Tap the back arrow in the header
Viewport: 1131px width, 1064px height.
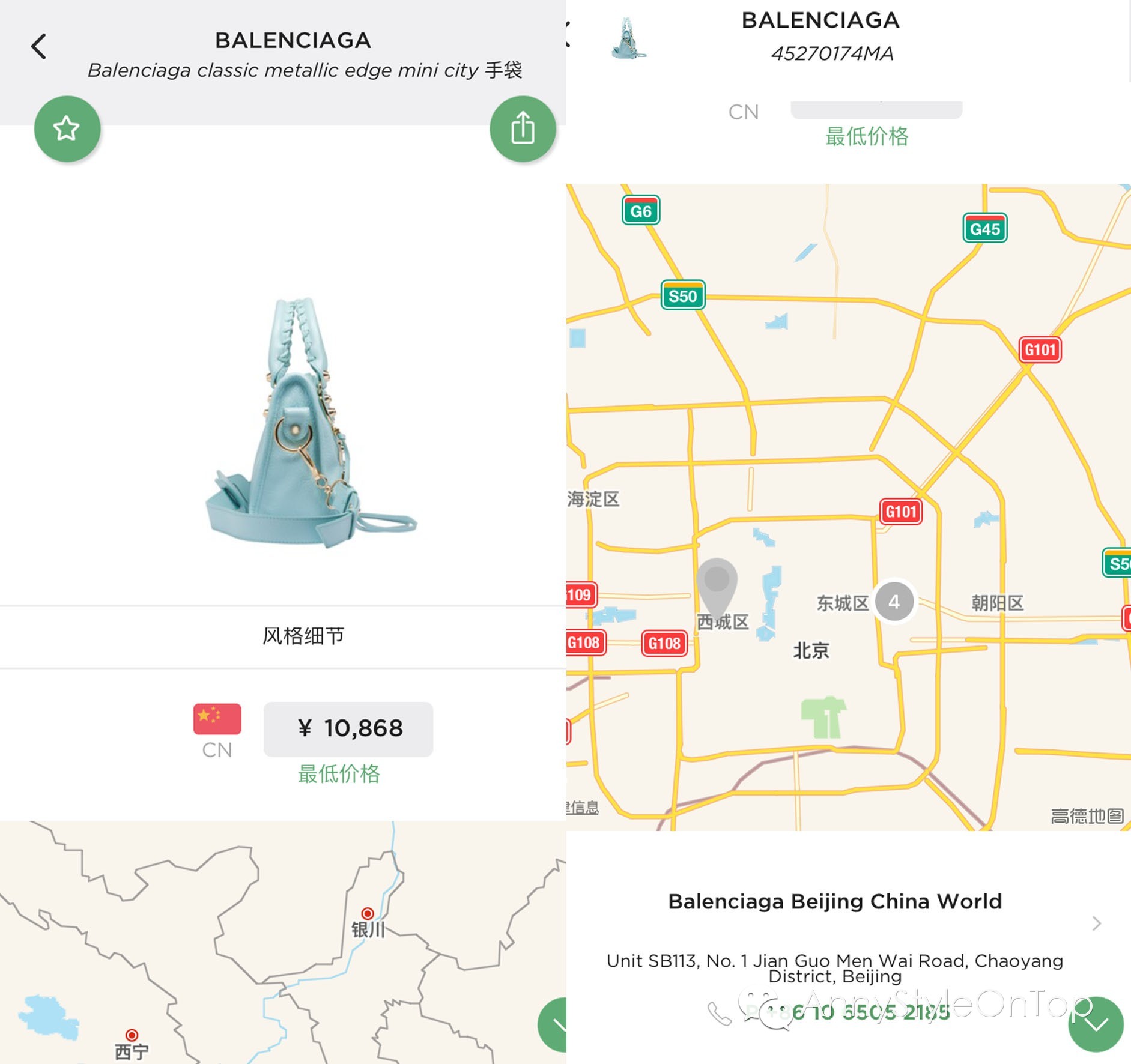click(x=39, y=46)
